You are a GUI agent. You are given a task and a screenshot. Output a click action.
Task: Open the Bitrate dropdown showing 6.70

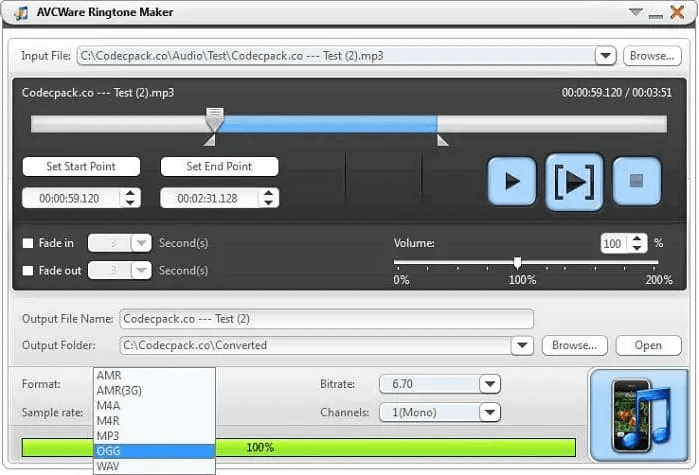coord(489,384)
